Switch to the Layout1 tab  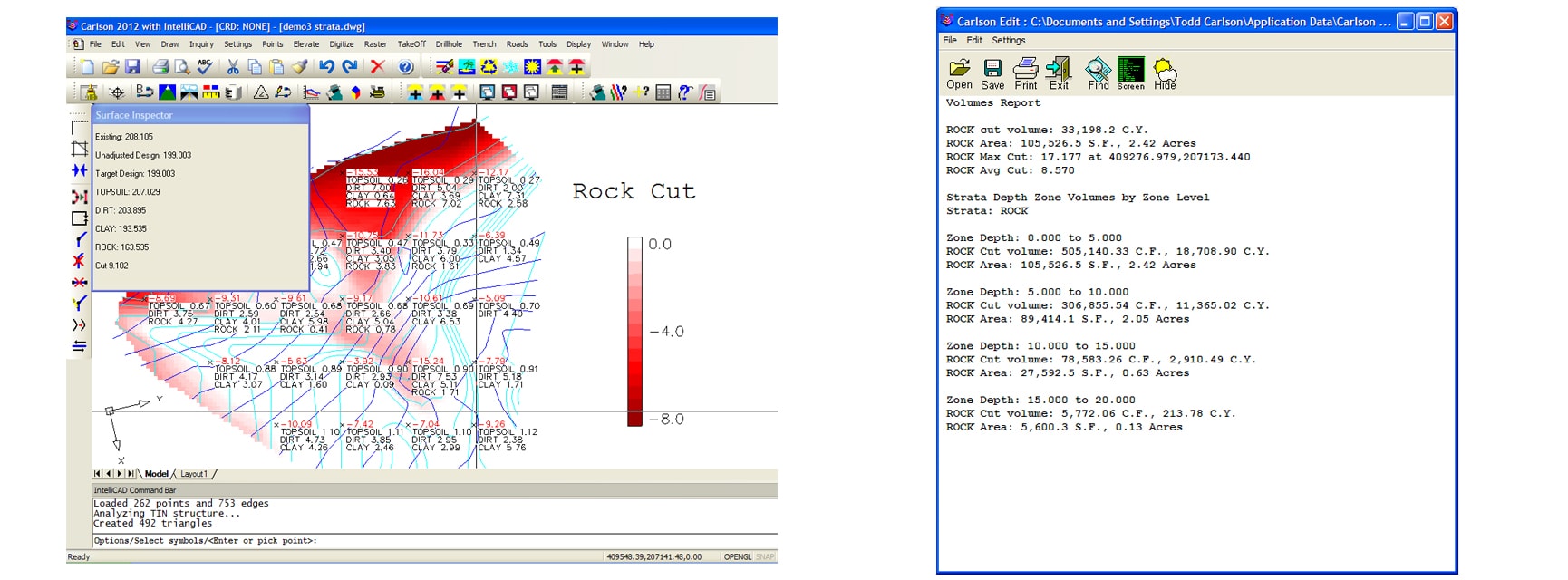coord(194,474)
